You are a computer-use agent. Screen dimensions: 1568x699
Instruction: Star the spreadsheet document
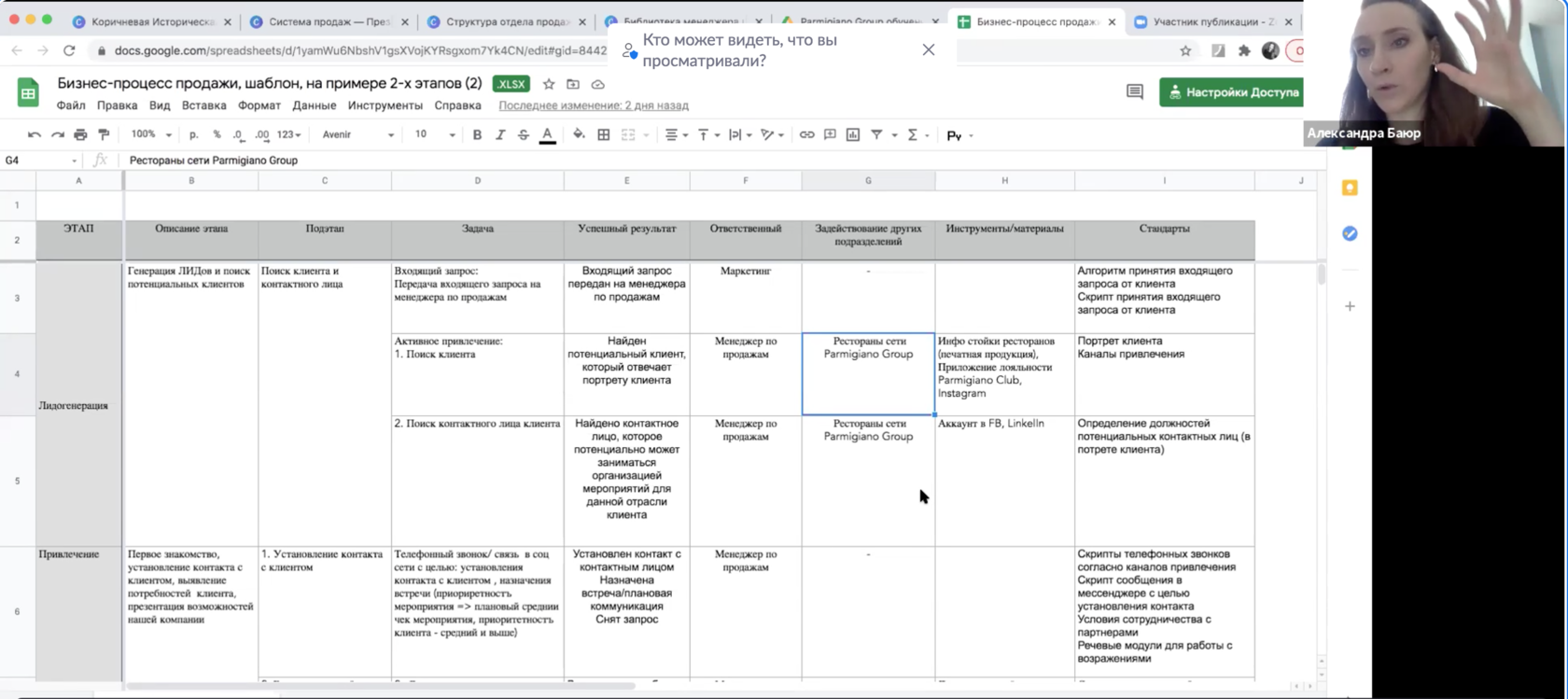click(x=549, y=84)
